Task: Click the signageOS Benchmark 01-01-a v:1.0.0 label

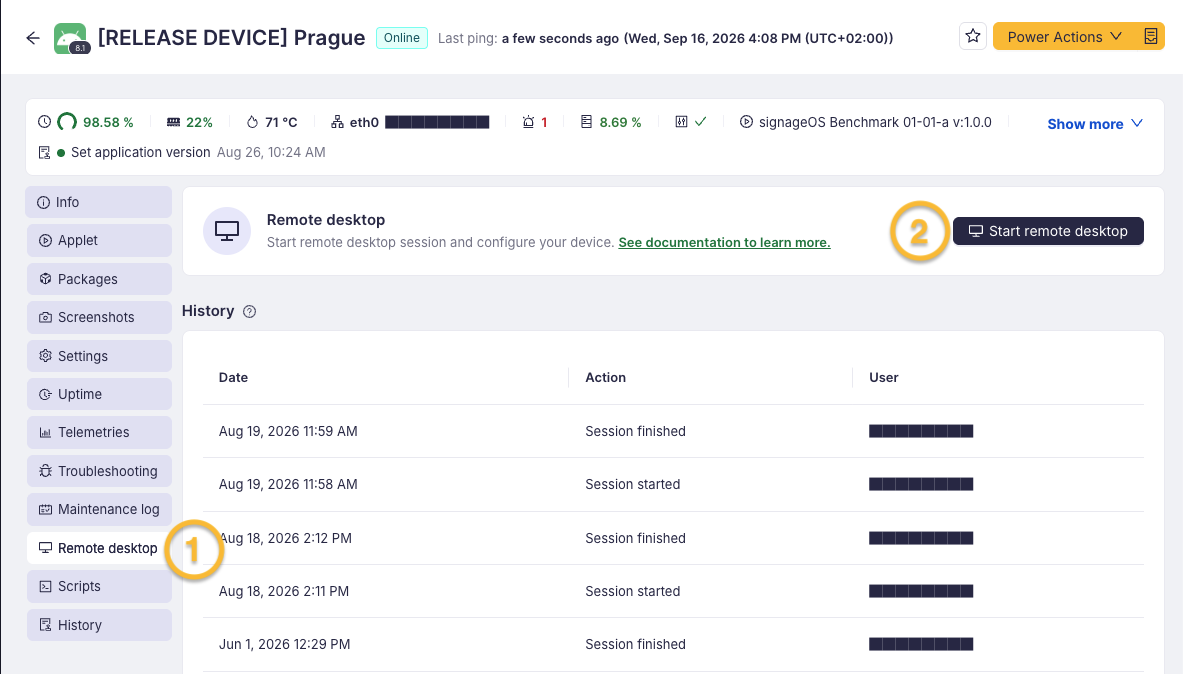Action: [x=875, y=122]
